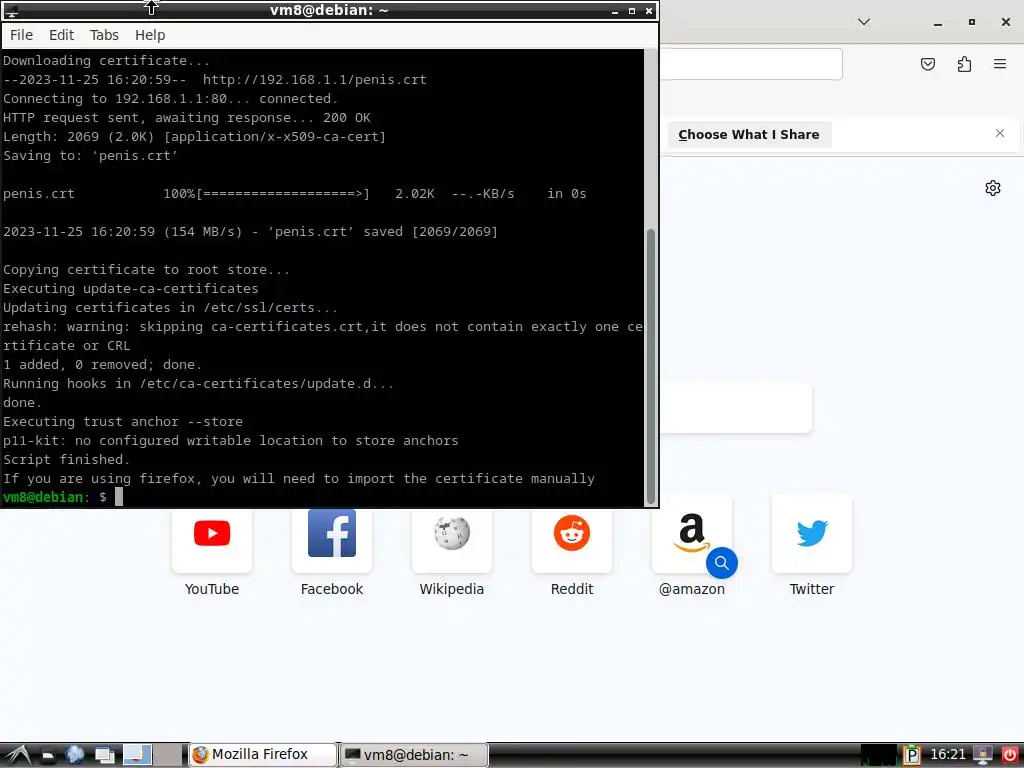Open the Help menu in terminal
This screenshot has height=768, width=1024.
coord(150,35)
